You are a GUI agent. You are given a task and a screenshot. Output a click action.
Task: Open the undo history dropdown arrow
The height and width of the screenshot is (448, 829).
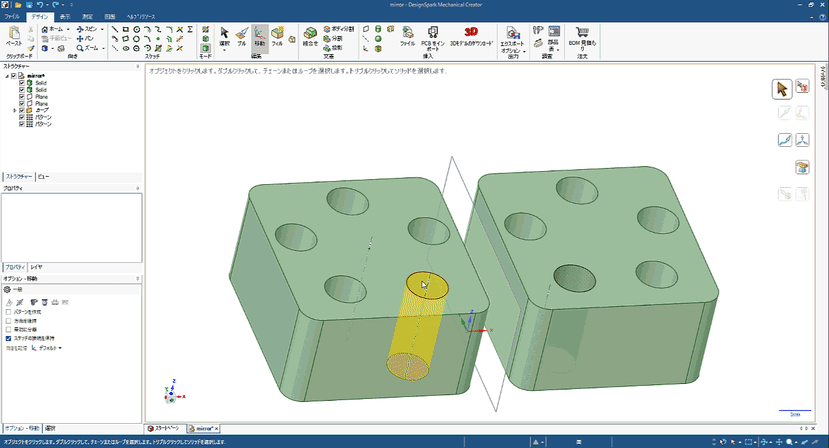[47, 5]
